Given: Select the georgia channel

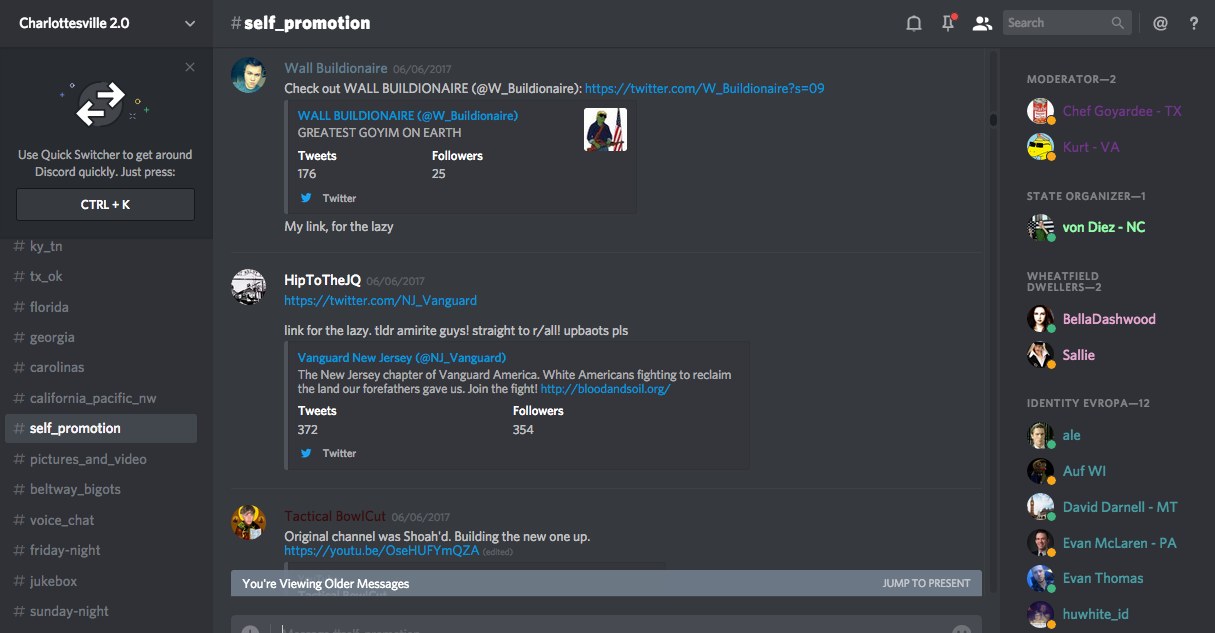Looking at the screenshot, I should tap(52, 337).
